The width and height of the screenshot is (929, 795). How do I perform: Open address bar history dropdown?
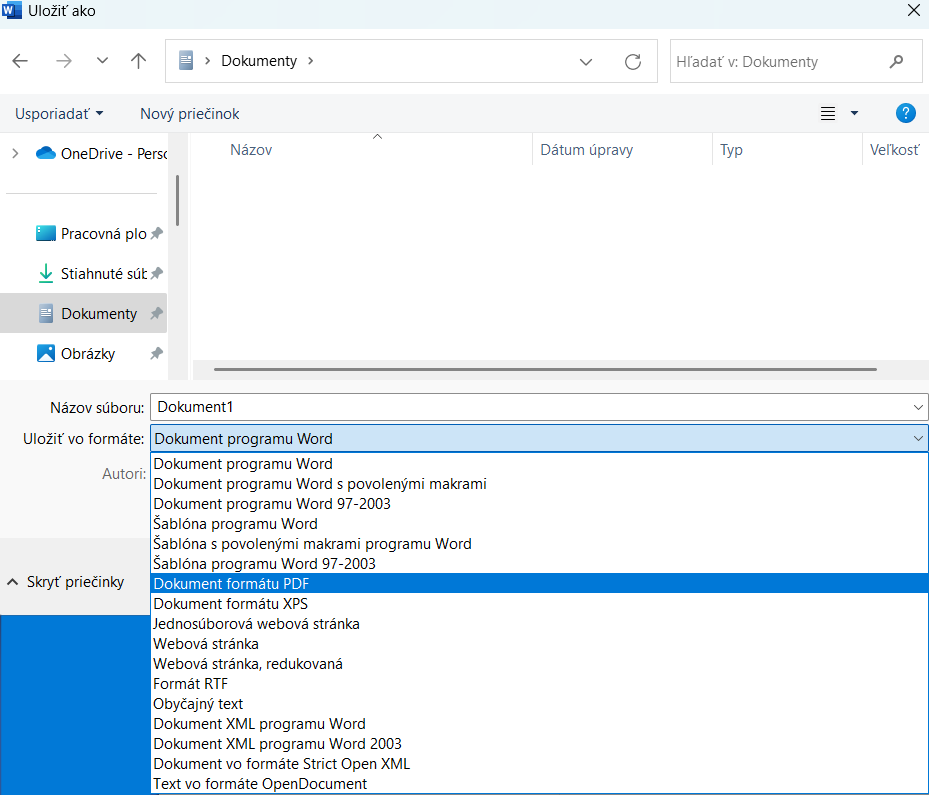[586, 62]
